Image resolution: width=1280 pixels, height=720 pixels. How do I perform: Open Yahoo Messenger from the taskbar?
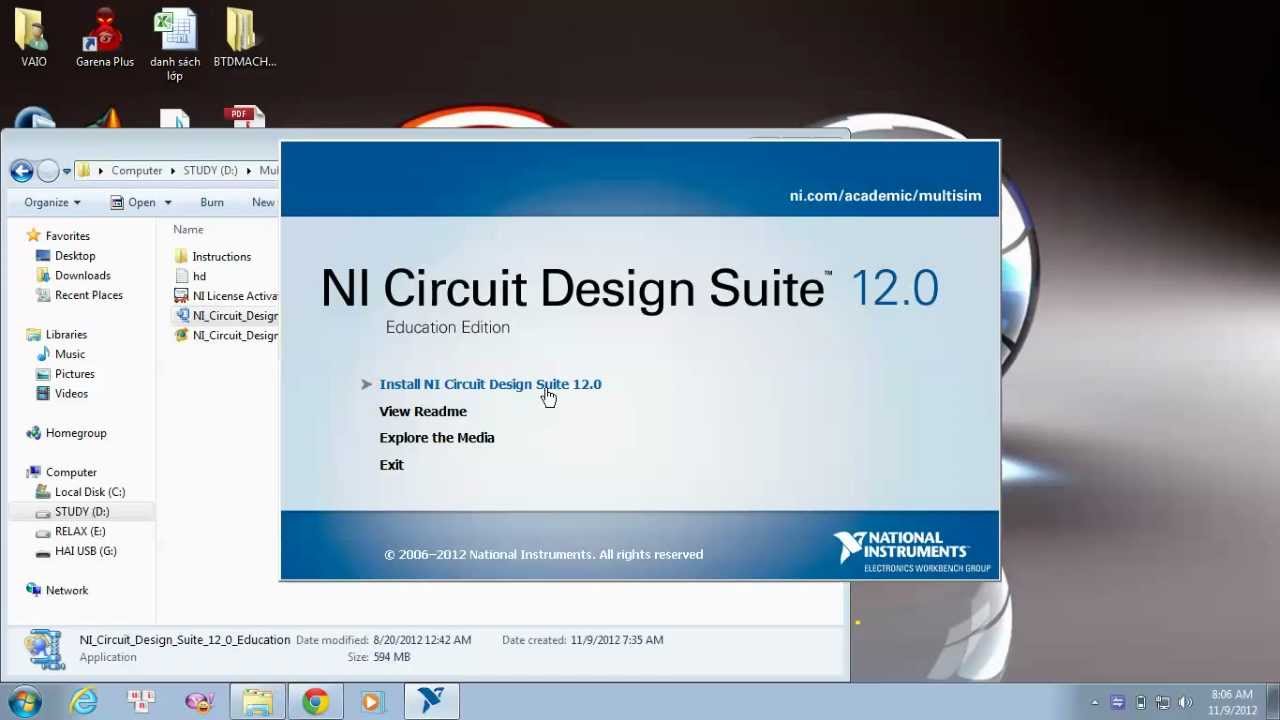pyautogui.click(x=199, y=702)
